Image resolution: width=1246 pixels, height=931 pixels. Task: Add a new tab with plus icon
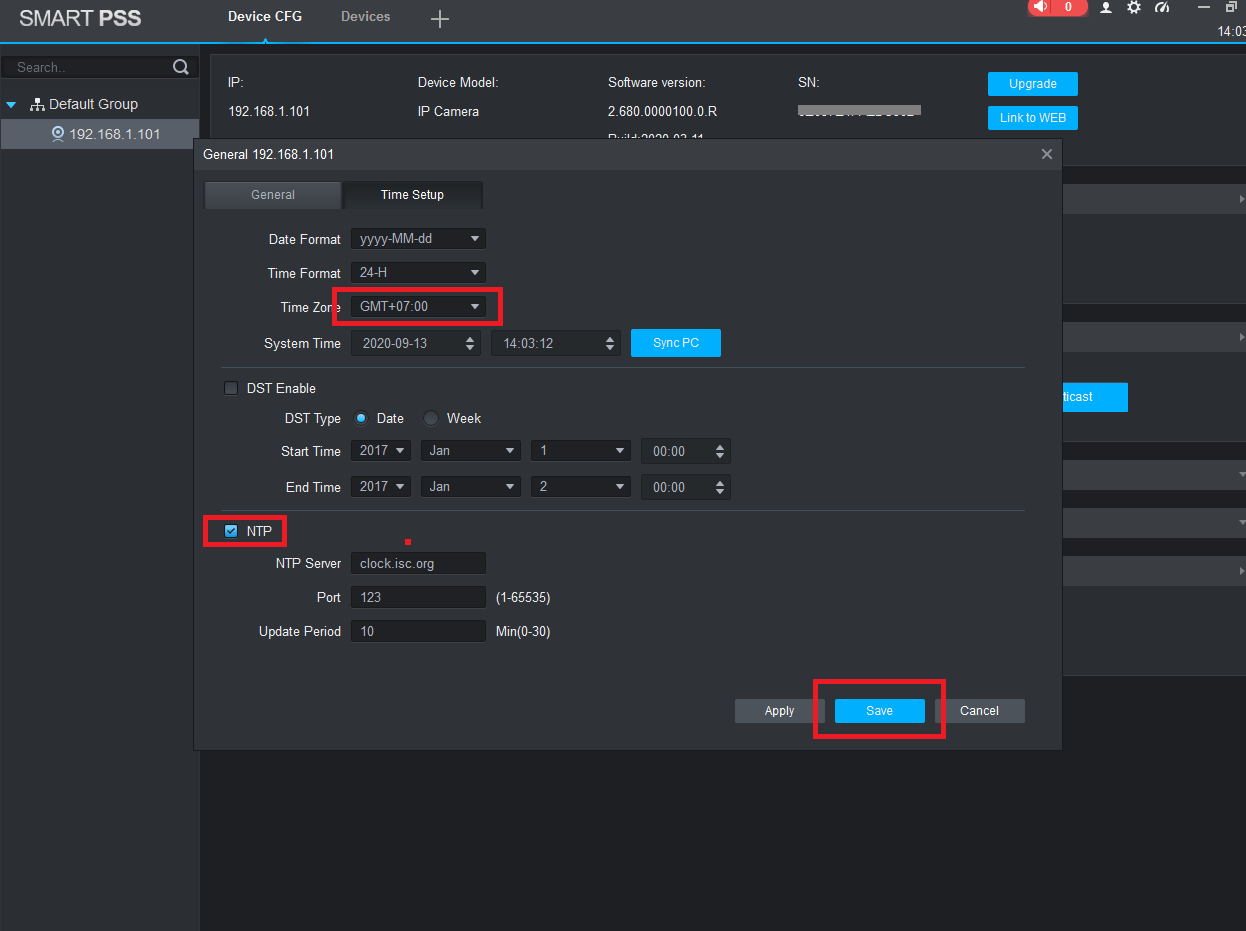[x=439, y=19]
